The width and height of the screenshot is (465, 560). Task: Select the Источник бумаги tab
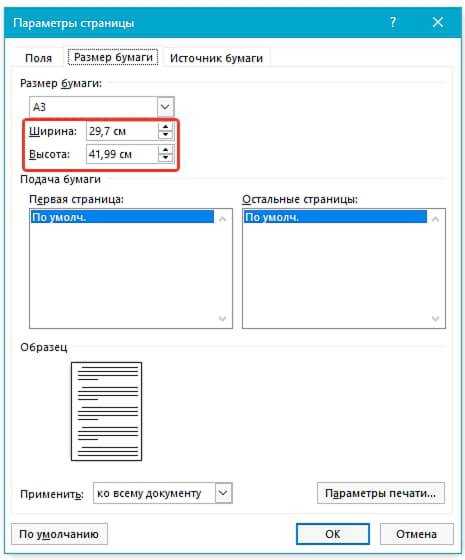[216, 58]
